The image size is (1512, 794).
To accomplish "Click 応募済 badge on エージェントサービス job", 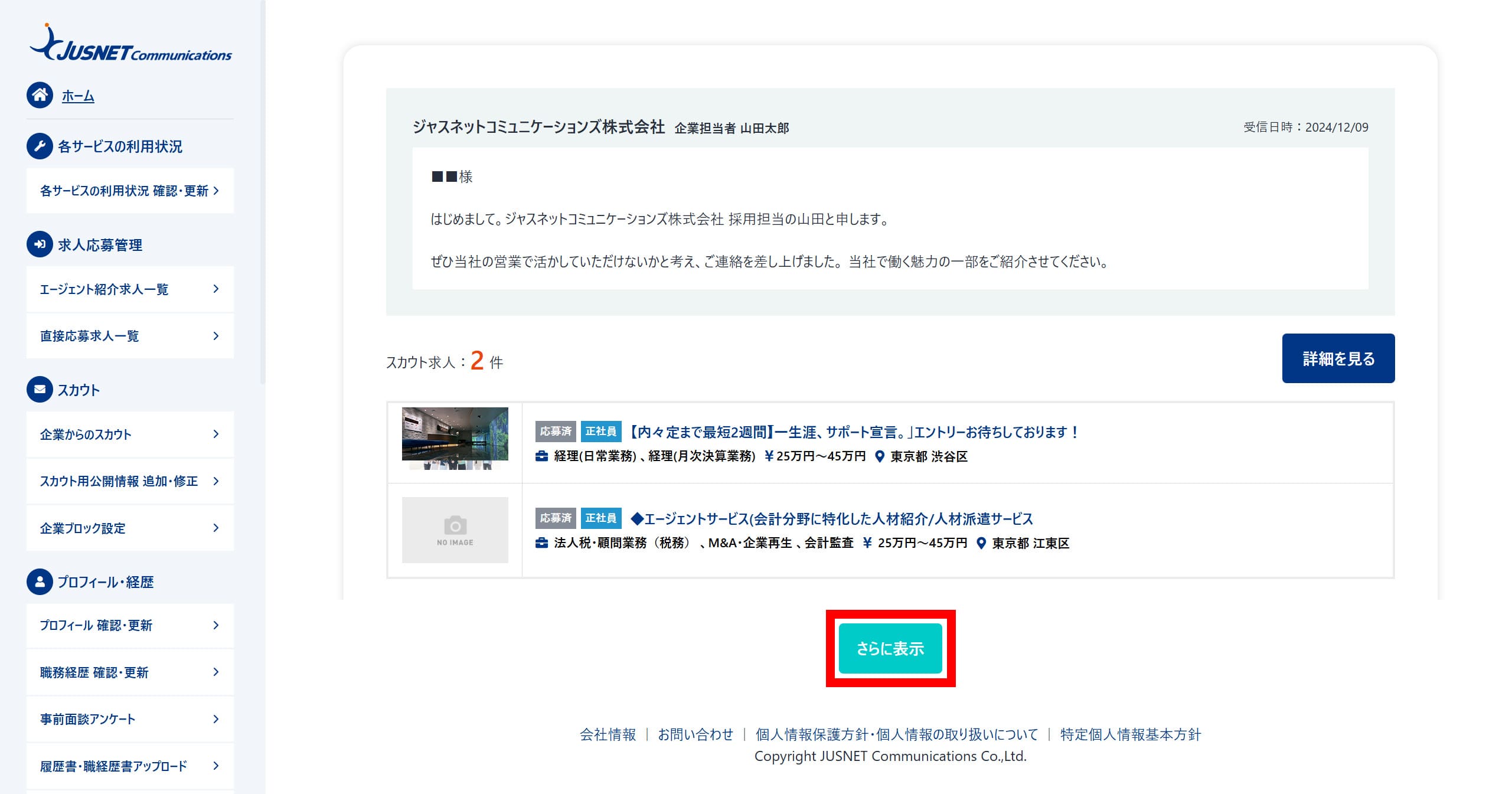I will 556,518.
